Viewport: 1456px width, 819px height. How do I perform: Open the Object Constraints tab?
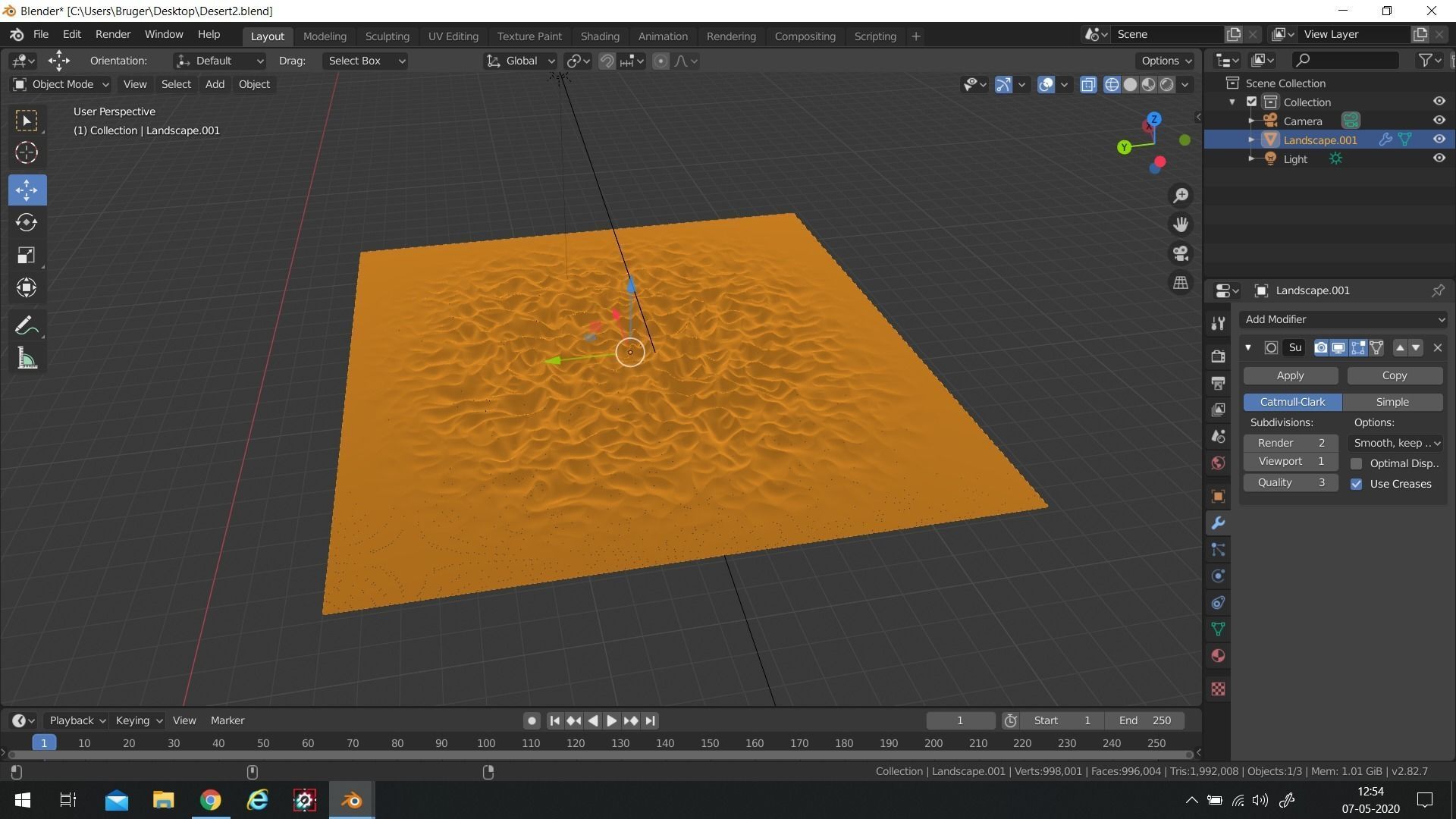coord(1218,603)
